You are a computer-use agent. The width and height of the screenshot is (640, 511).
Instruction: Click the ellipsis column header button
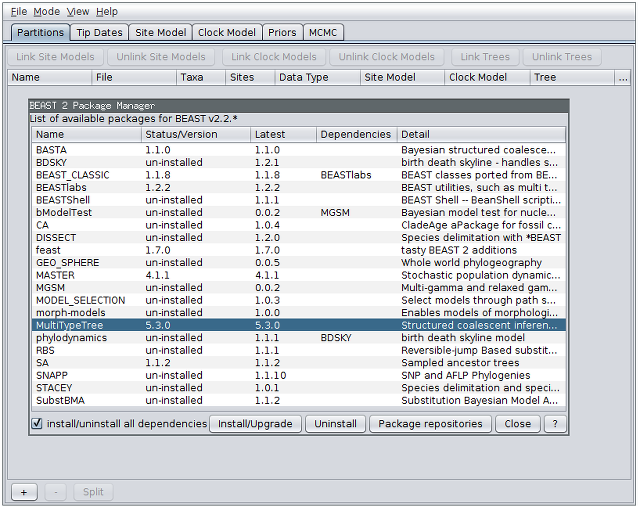coord(623,78)
